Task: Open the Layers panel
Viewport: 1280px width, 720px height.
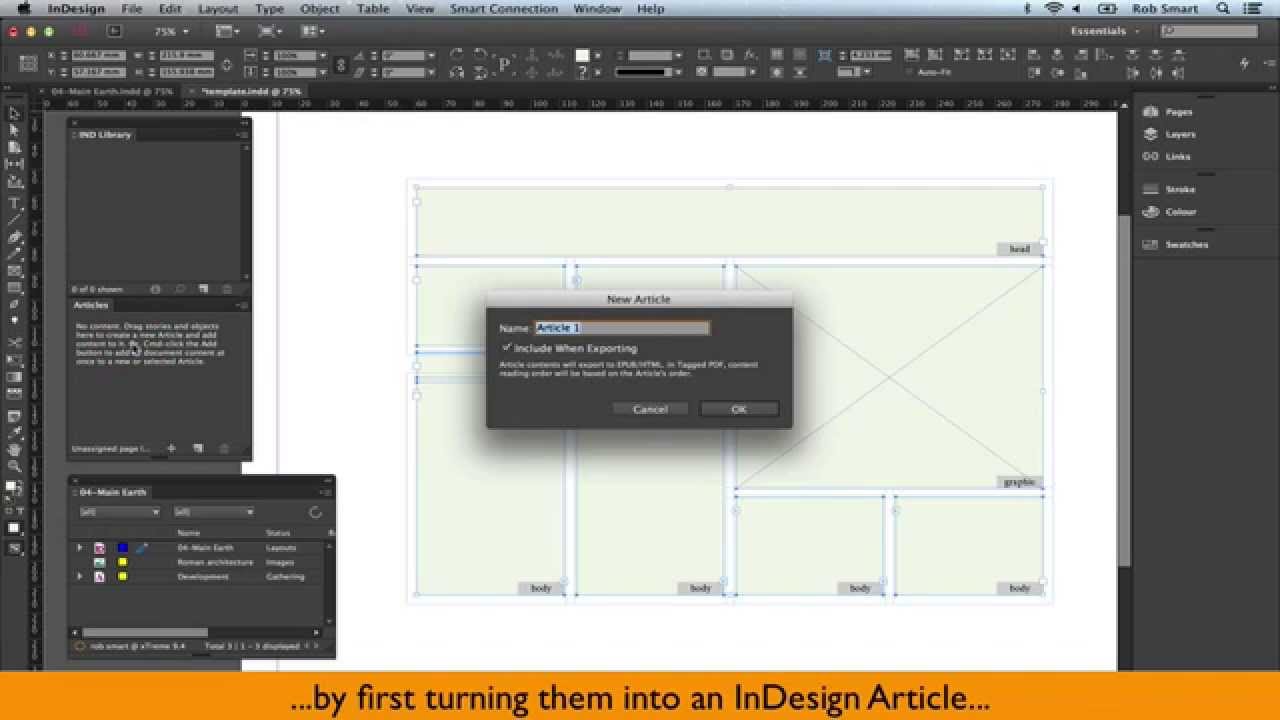Action: (x=1180, y=134)
